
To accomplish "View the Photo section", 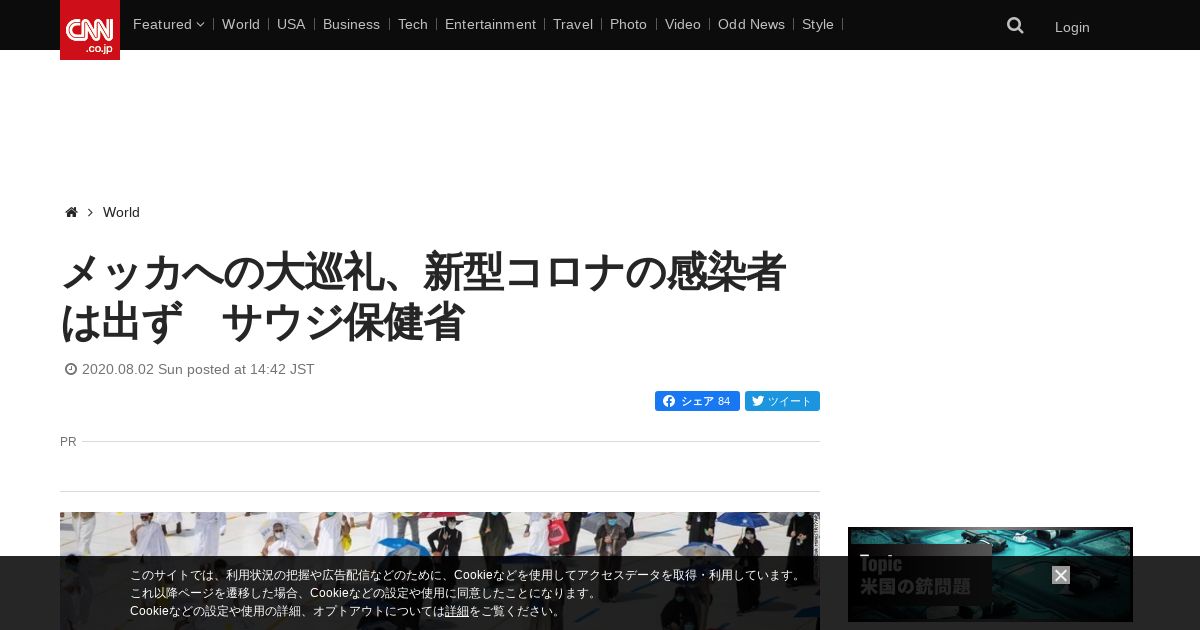I will pos(628,24).
